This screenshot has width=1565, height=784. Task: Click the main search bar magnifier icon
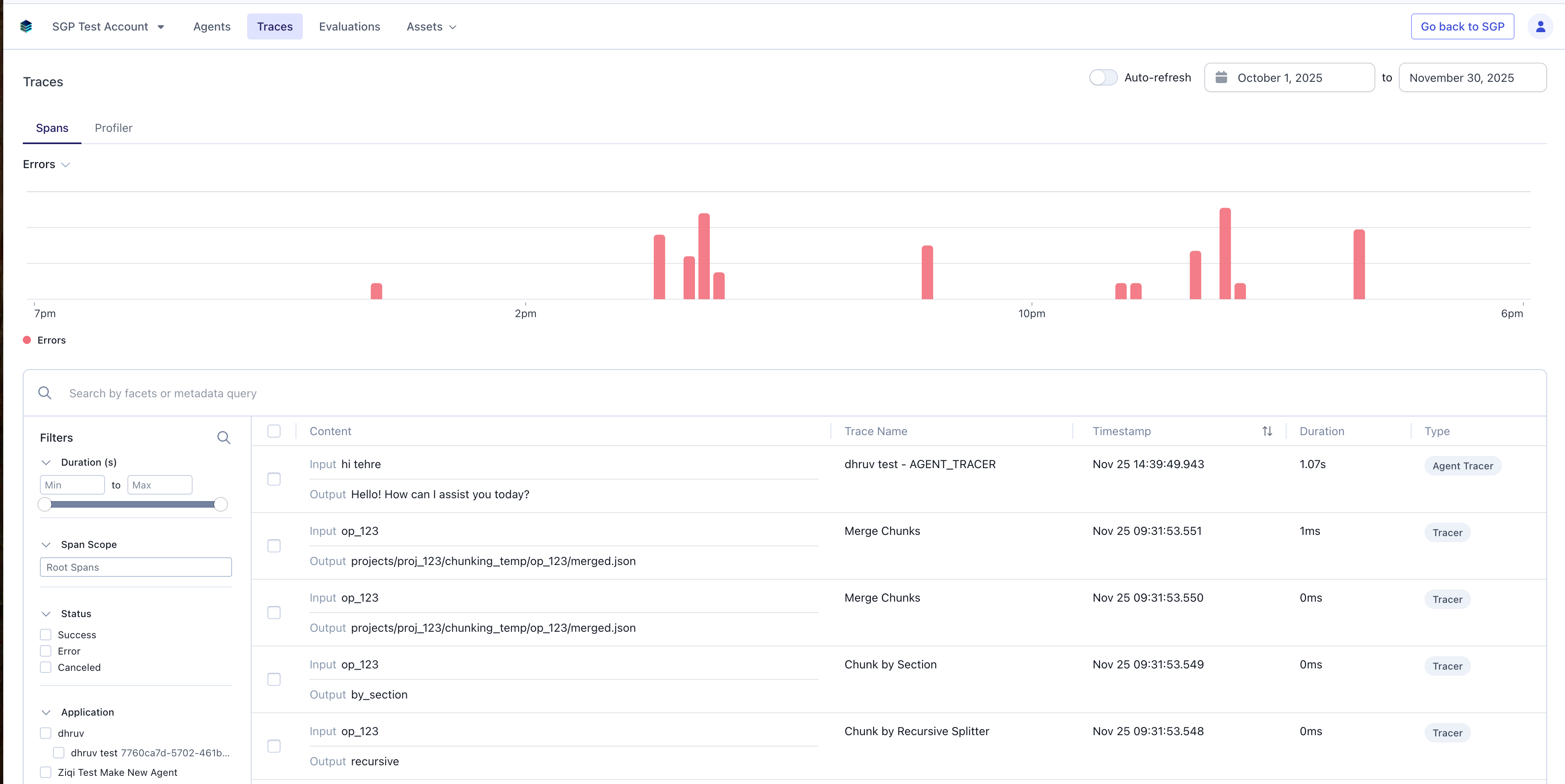45,393
